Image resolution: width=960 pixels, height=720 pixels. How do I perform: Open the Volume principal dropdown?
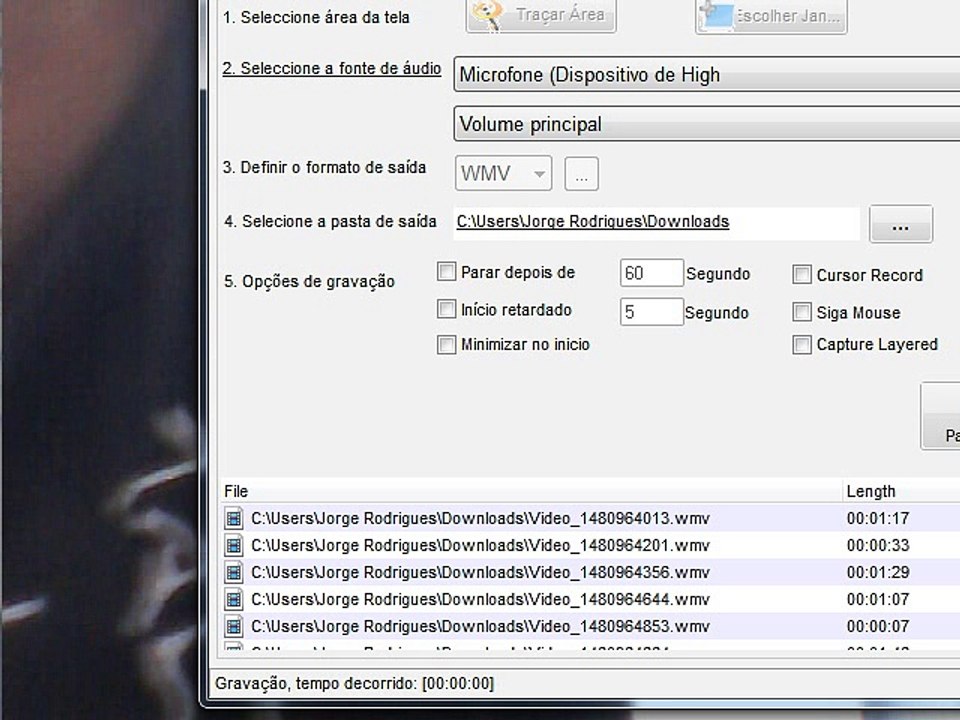(707, 124)
